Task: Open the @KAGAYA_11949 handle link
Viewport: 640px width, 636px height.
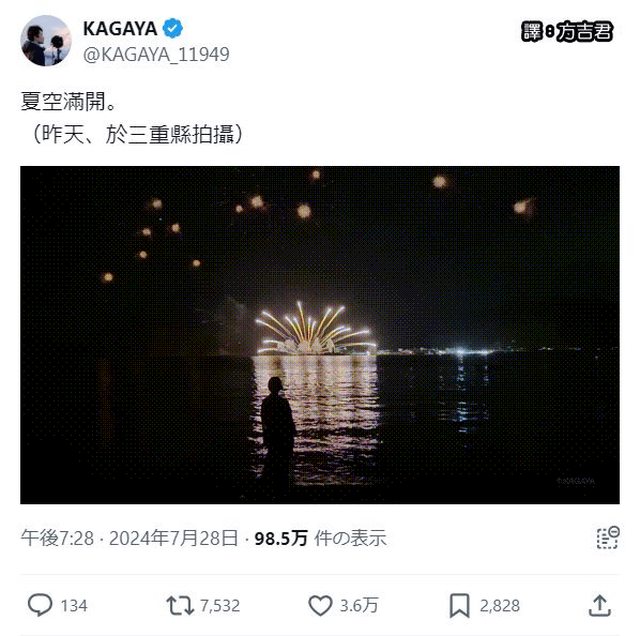Action: [x=156, y=54]
